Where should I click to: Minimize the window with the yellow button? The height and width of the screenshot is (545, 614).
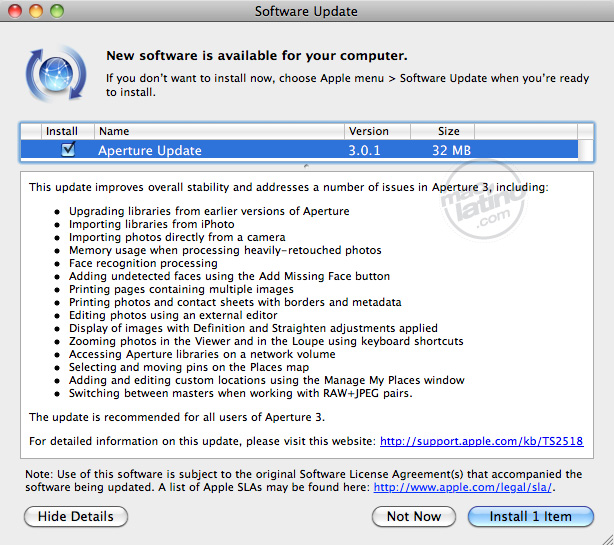coord(36,11)
